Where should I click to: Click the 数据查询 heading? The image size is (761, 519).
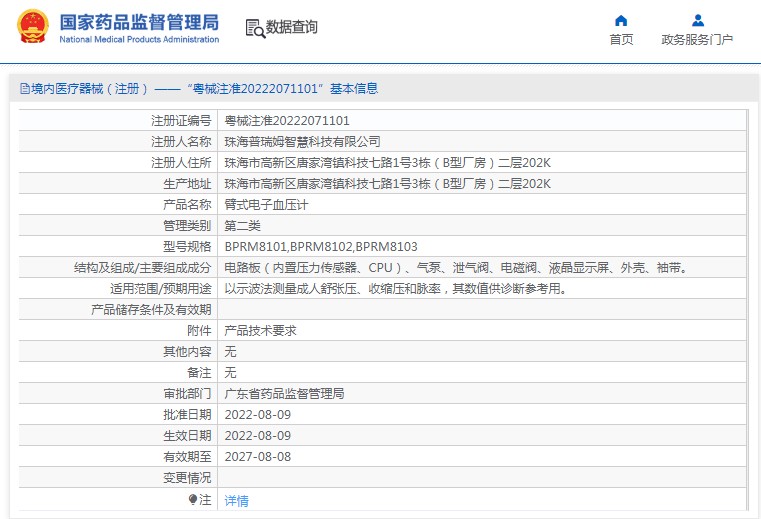pyautogui.click(x=292, y=27)
